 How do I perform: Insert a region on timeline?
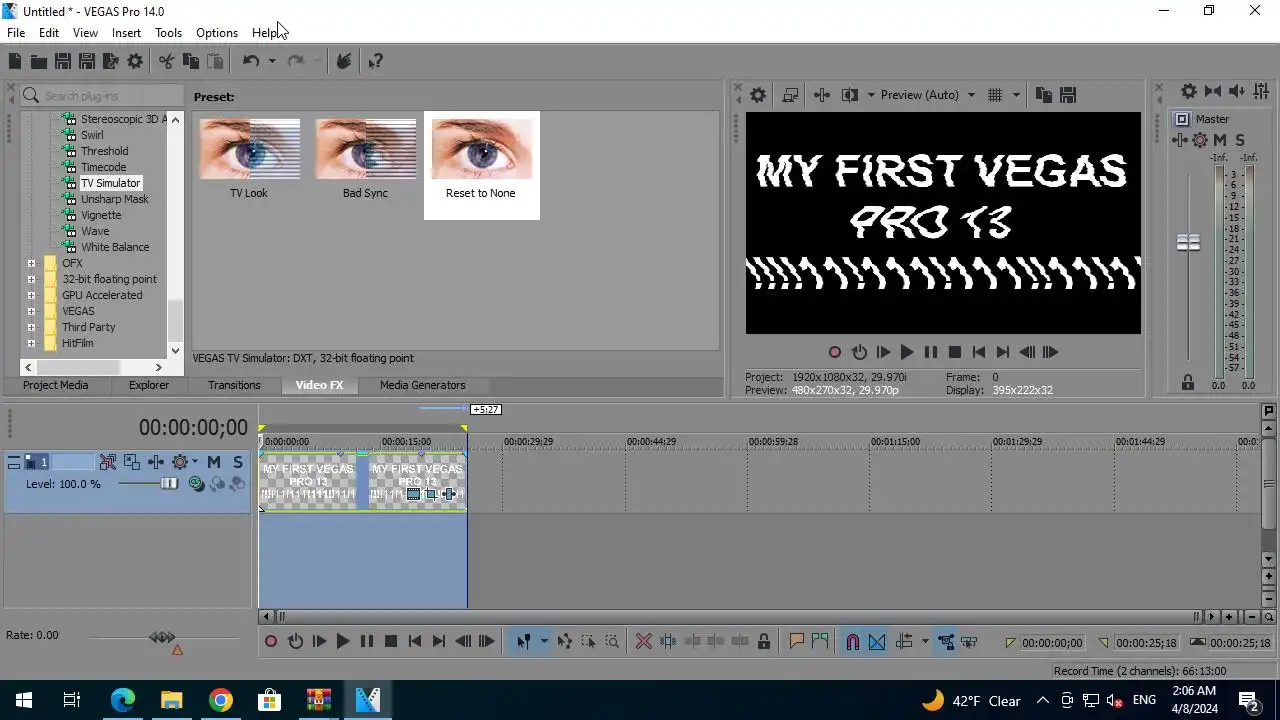821,642
